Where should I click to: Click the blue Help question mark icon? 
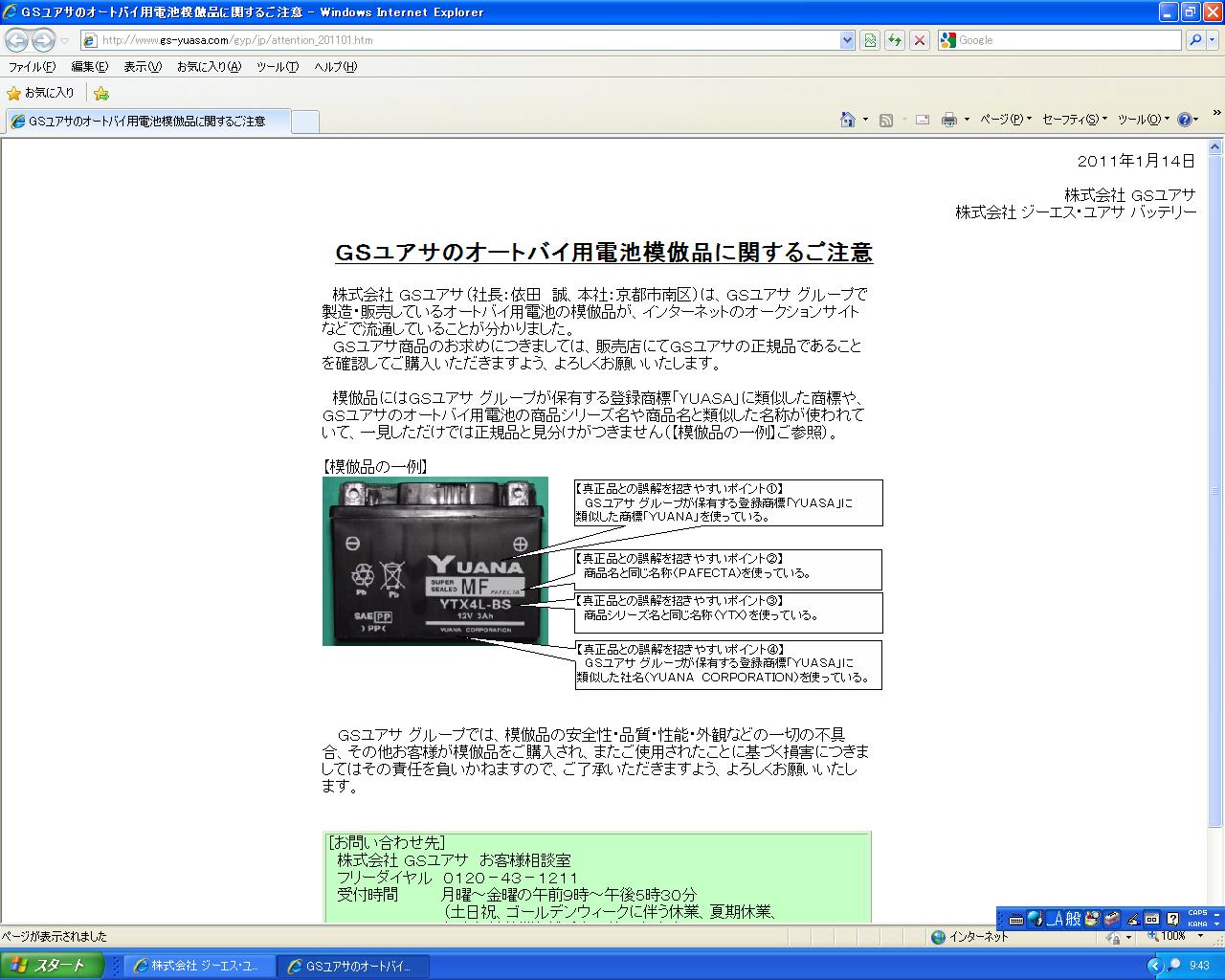[x=1185, y=120]
